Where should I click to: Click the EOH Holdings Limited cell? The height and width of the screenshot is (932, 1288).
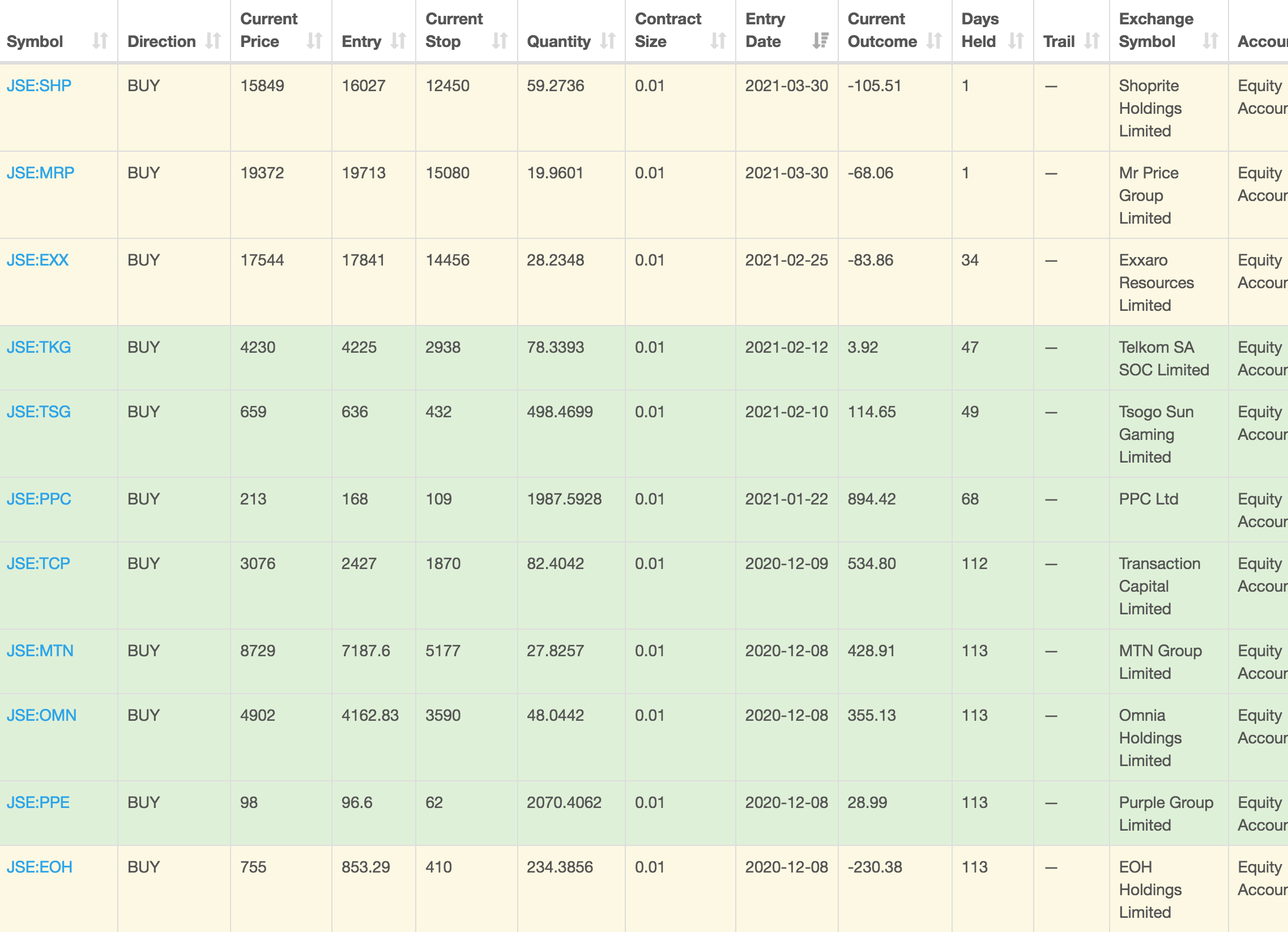(x=1168, y=889)
